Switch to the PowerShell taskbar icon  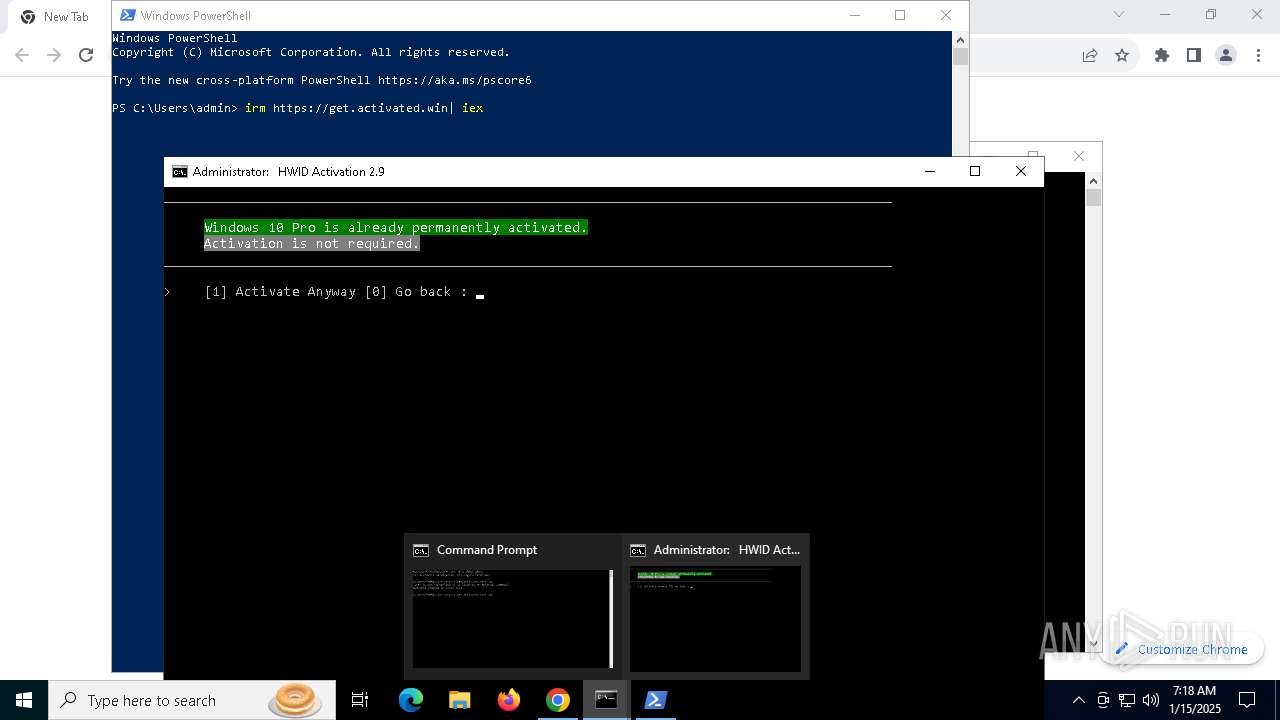coord(655,700)
